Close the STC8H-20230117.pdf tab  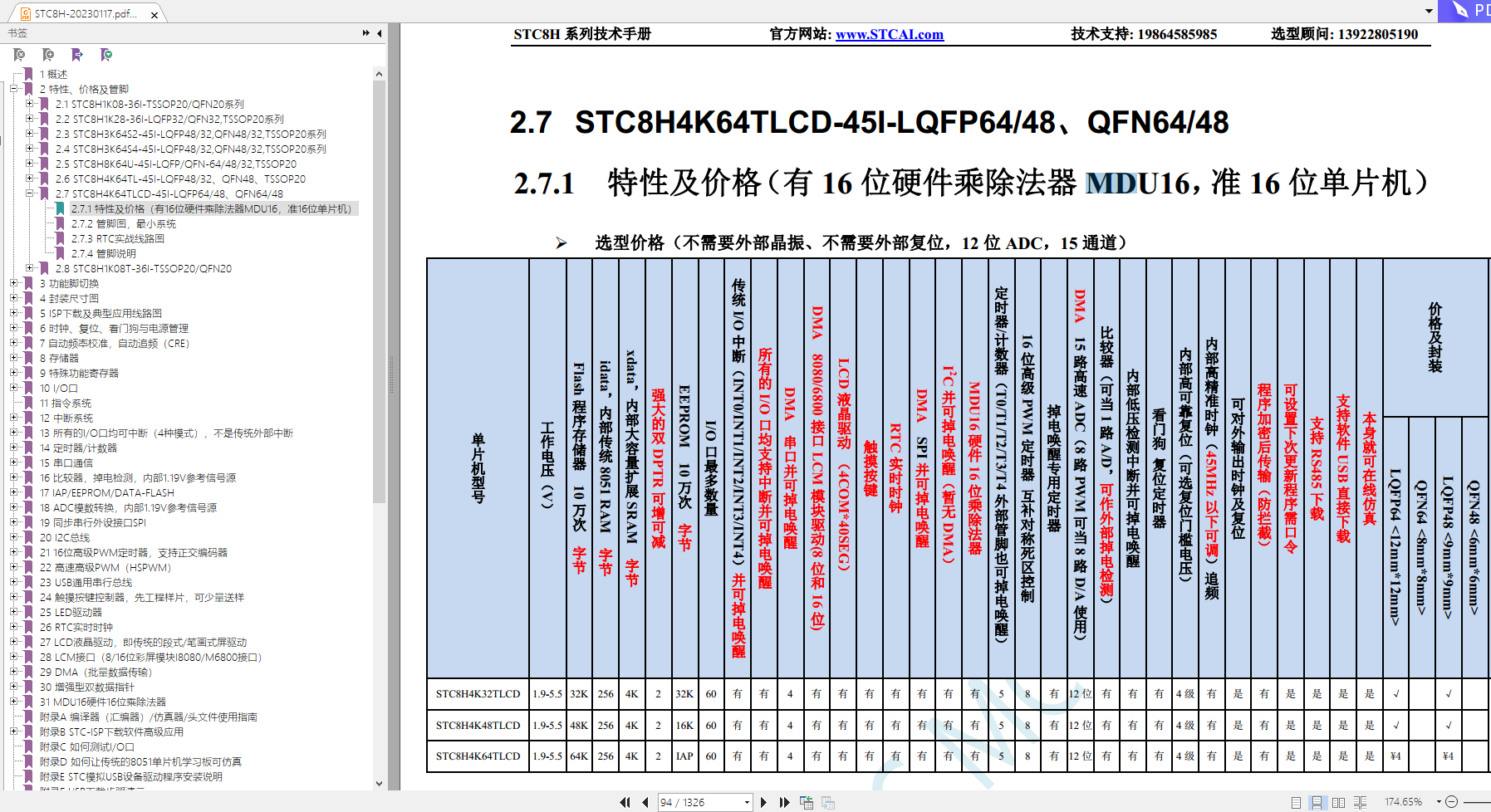154,15
